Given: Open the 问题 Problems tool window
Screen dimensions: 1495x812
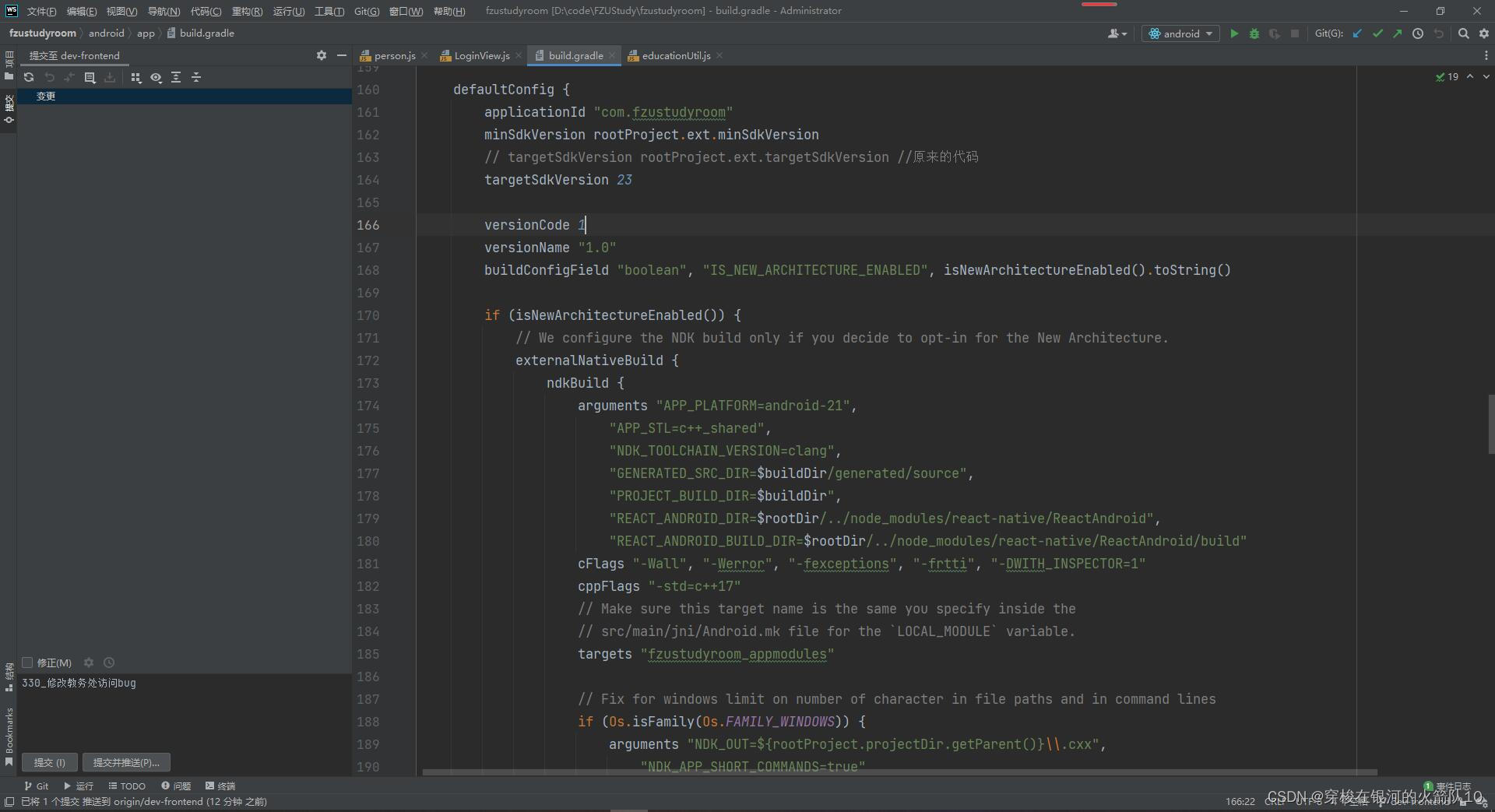Looking at the screenshot, I should point(176,786).
